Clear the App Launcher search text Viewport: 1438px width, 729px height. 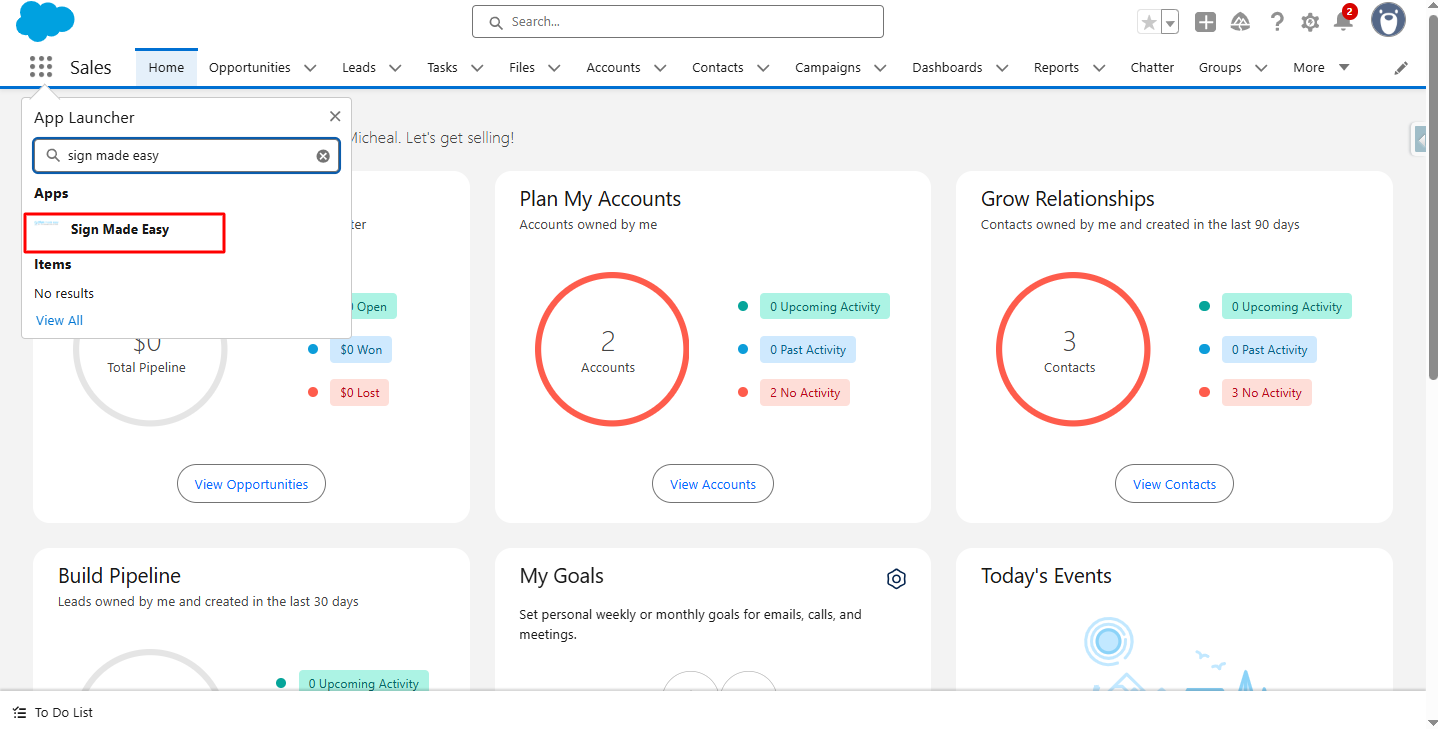323,156
